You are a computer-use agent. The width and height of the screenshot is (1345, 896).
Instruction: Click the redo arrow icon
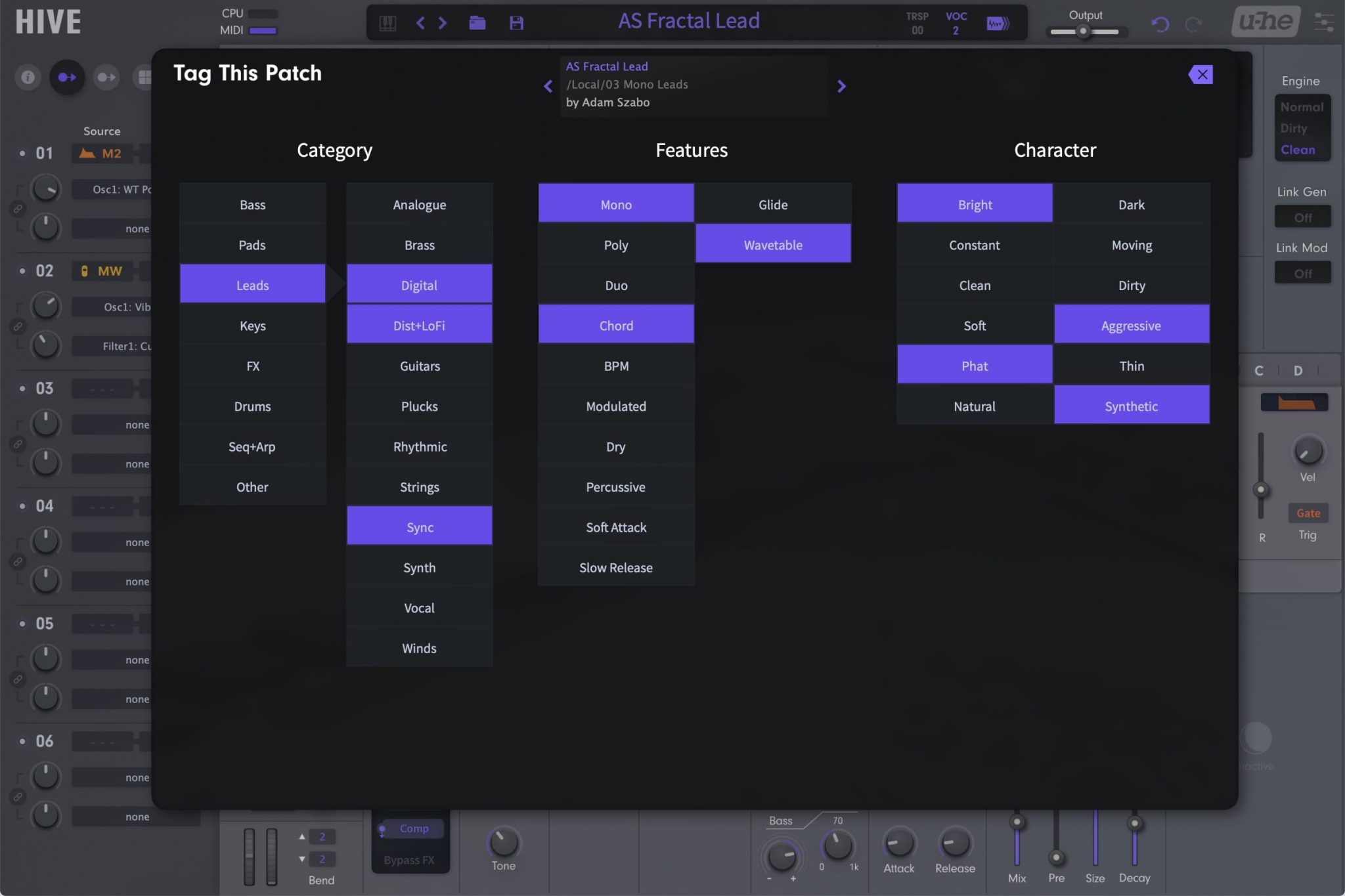point(1193,24)
